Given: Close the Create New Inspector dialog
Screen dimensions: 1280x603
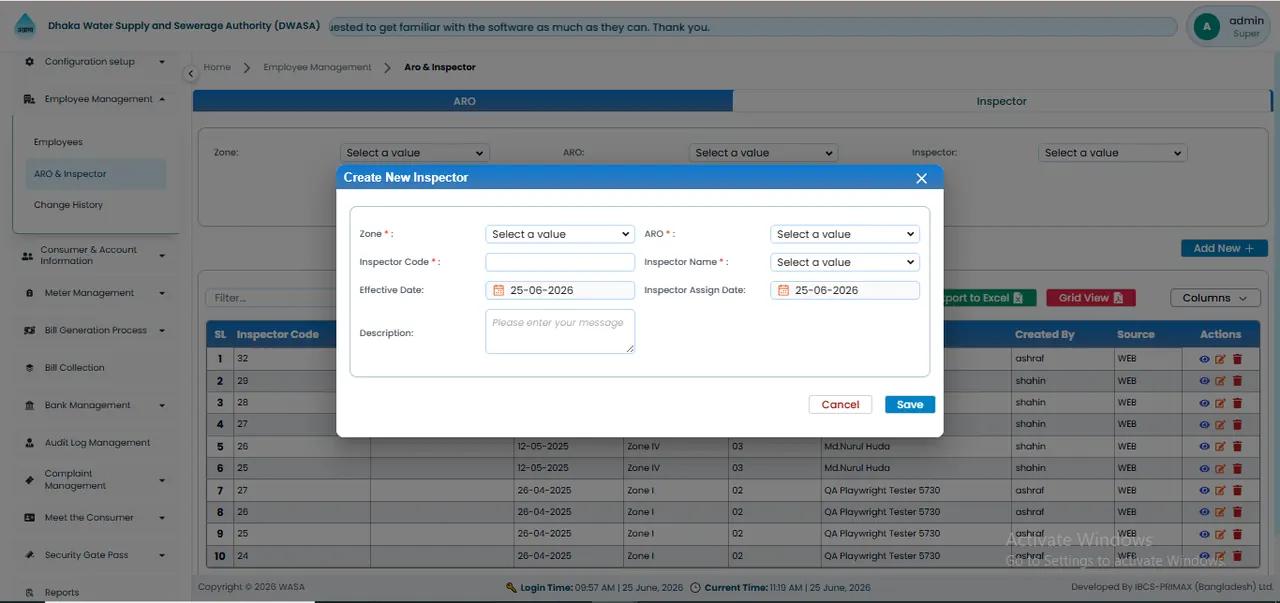Looking at the screenshot, I should [921, 178].
